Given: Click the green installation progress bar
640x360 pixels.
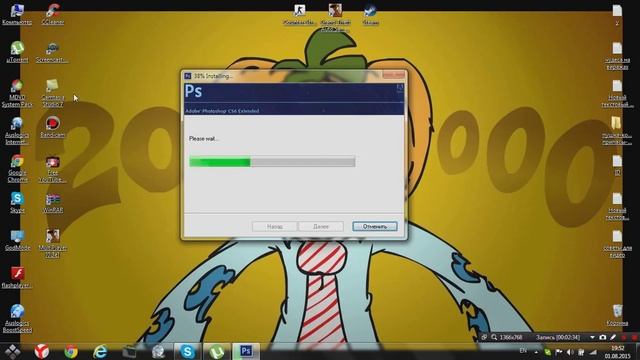Looking at the screenshot, I should (x=272, y=162).
